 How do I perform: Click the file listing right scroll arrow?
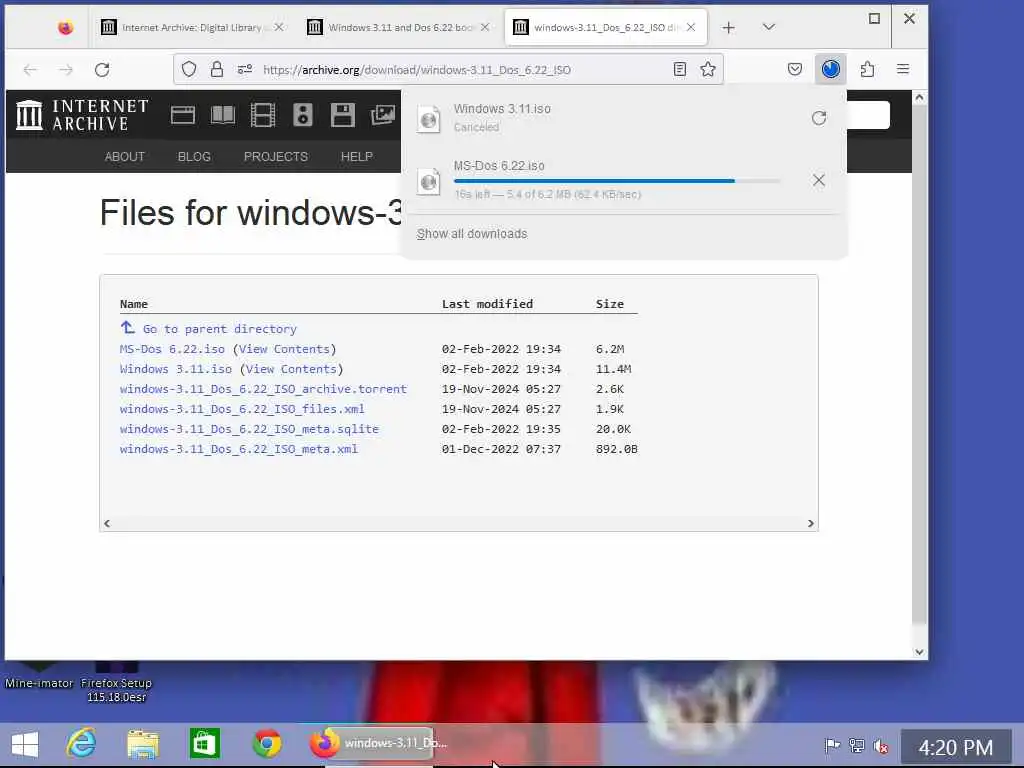810,524
